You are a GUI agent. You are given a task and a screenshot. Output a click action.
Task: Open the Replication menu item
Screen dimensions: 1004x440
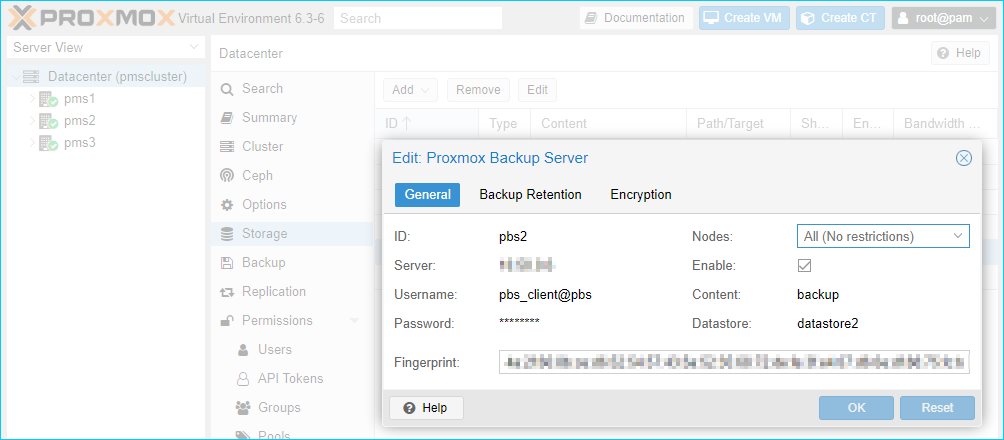pyautogui.click(x=292, y=291)
